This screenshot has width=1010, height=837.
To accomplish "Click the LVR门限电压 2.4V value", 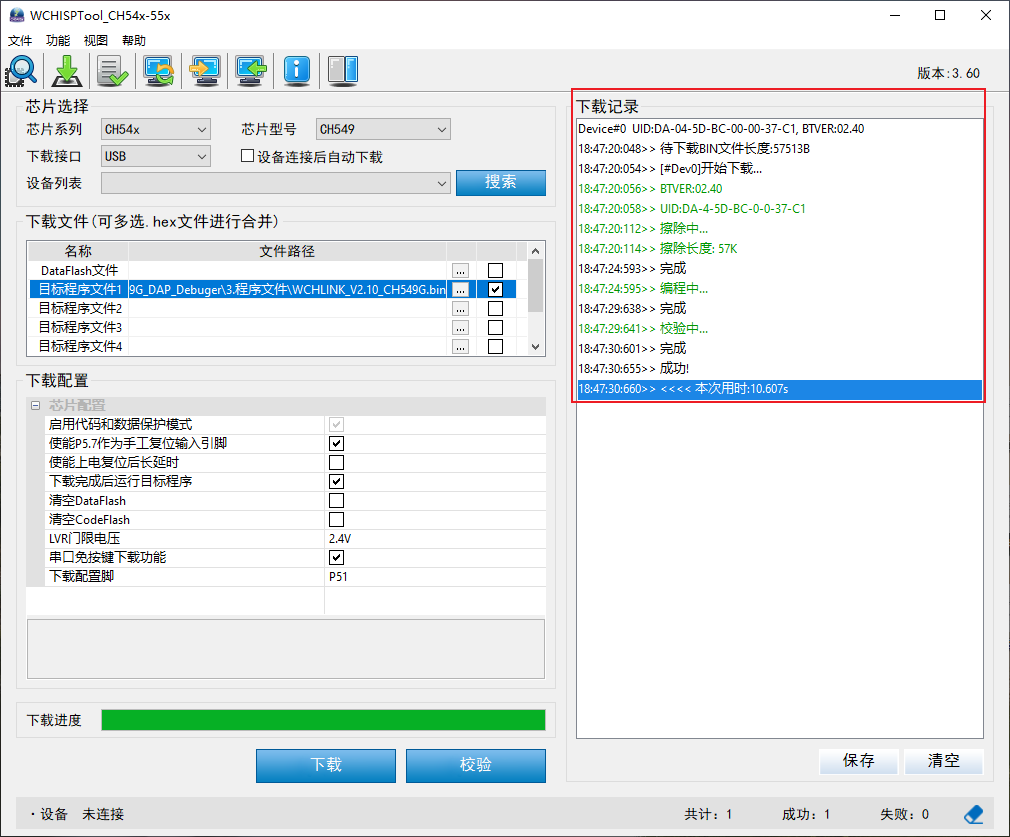I will tap(340, 539).
